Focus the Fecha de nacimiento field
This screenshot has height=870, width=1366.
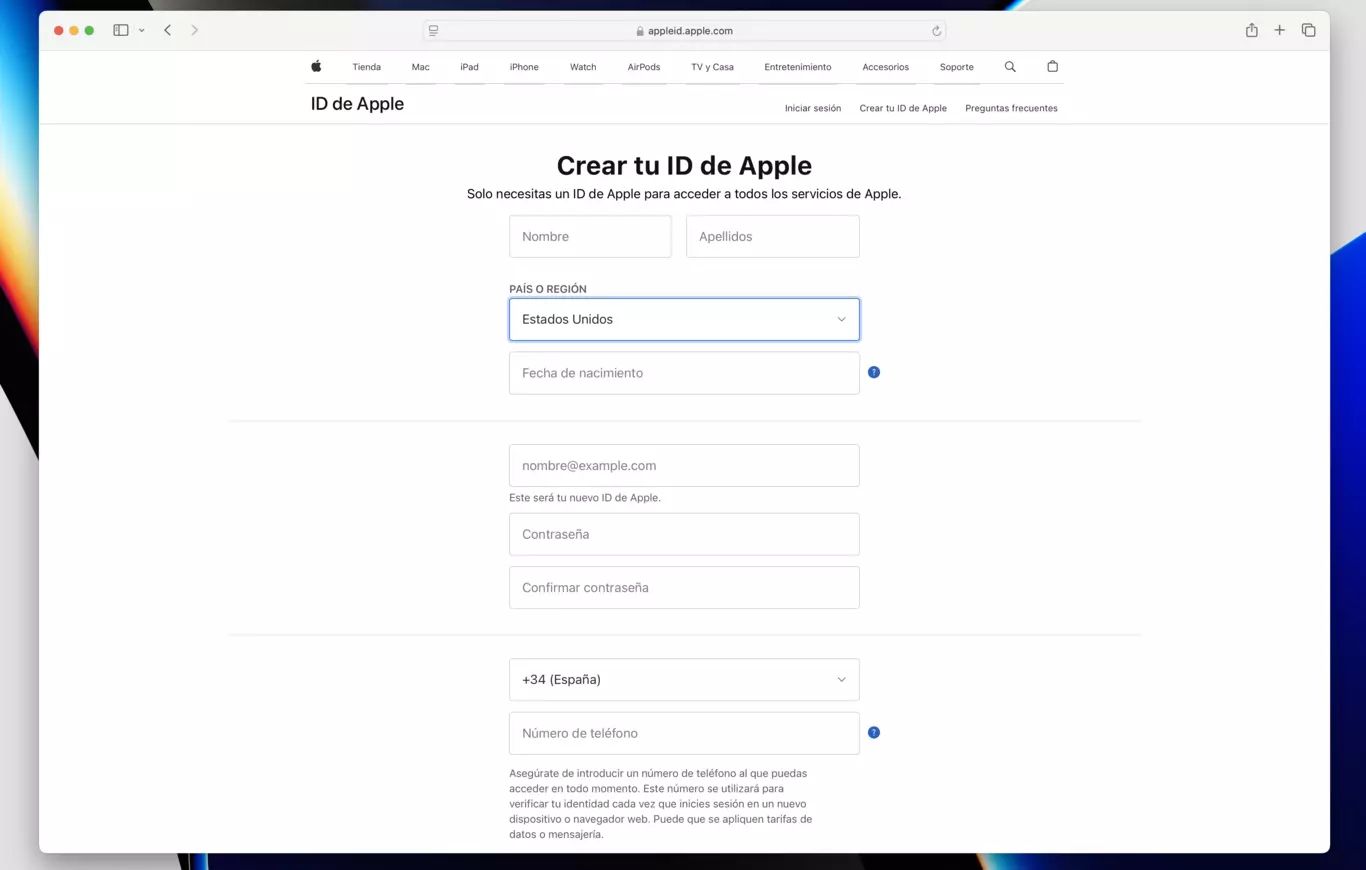click(684, 373)
